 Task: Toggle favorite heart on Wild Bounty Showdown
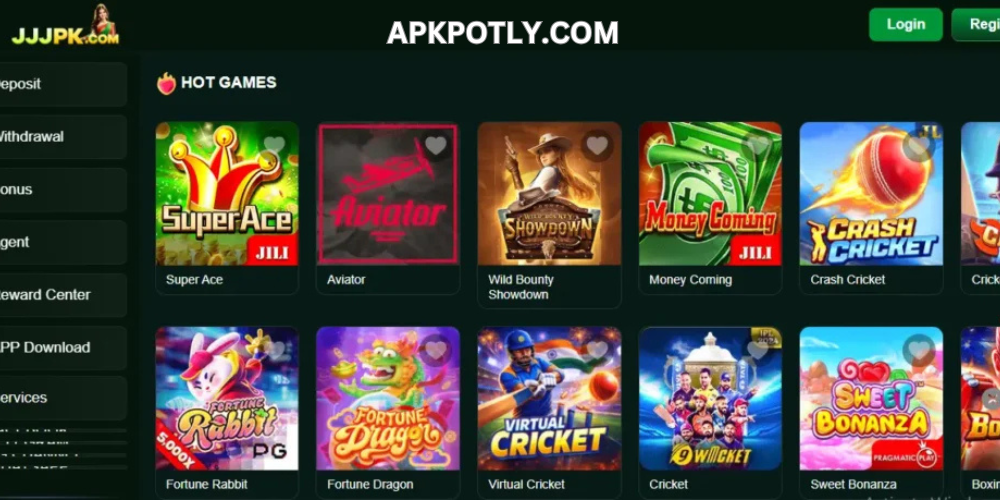pyautogui.click(x=598, y=146)
